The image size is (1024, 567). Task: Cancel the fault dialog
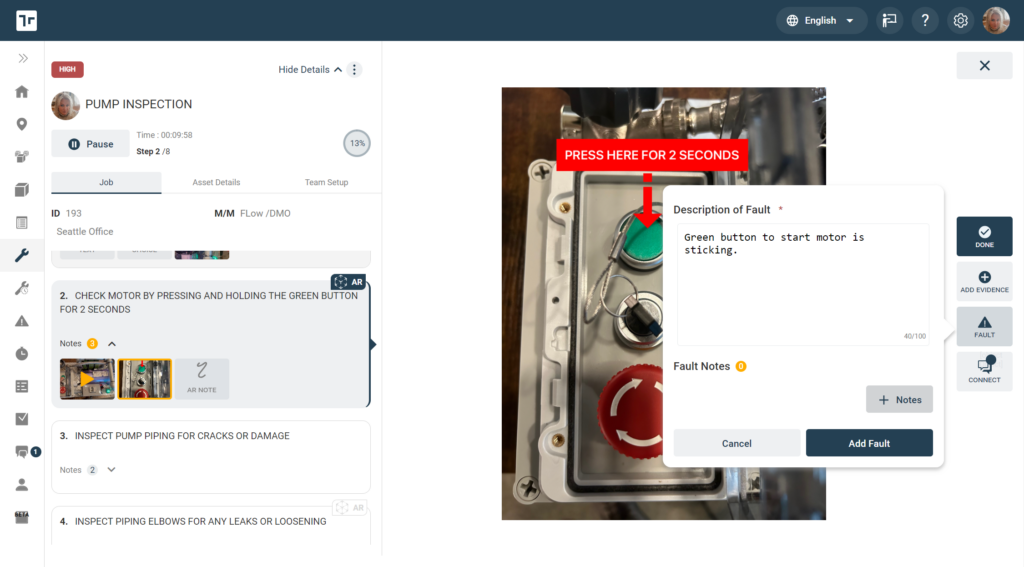[x=737, y=443]
